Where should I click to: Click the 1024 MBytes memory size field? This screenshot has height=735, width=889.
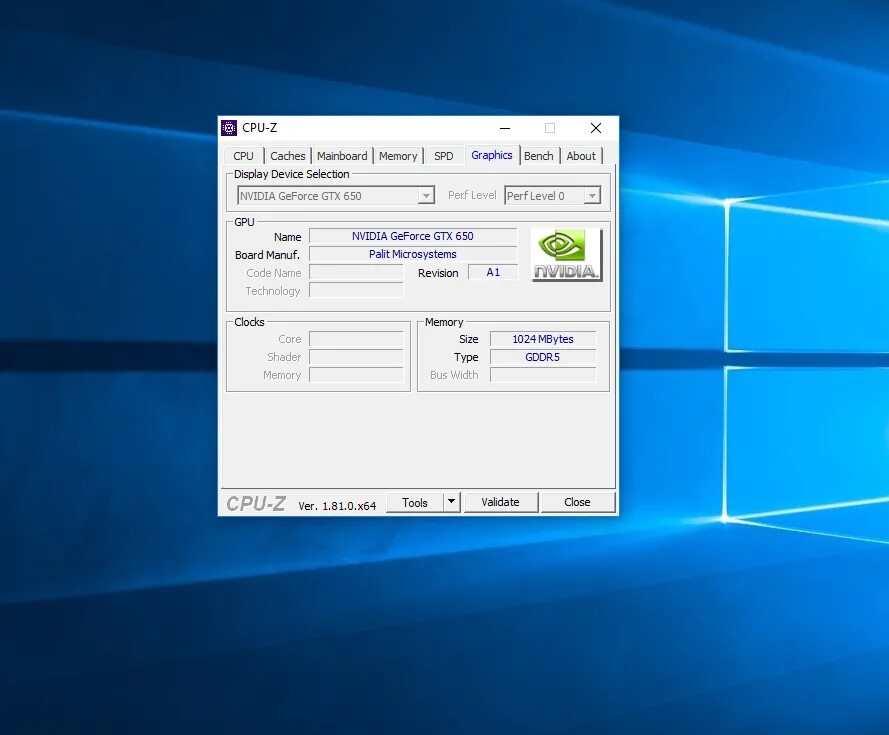point(543,339)
